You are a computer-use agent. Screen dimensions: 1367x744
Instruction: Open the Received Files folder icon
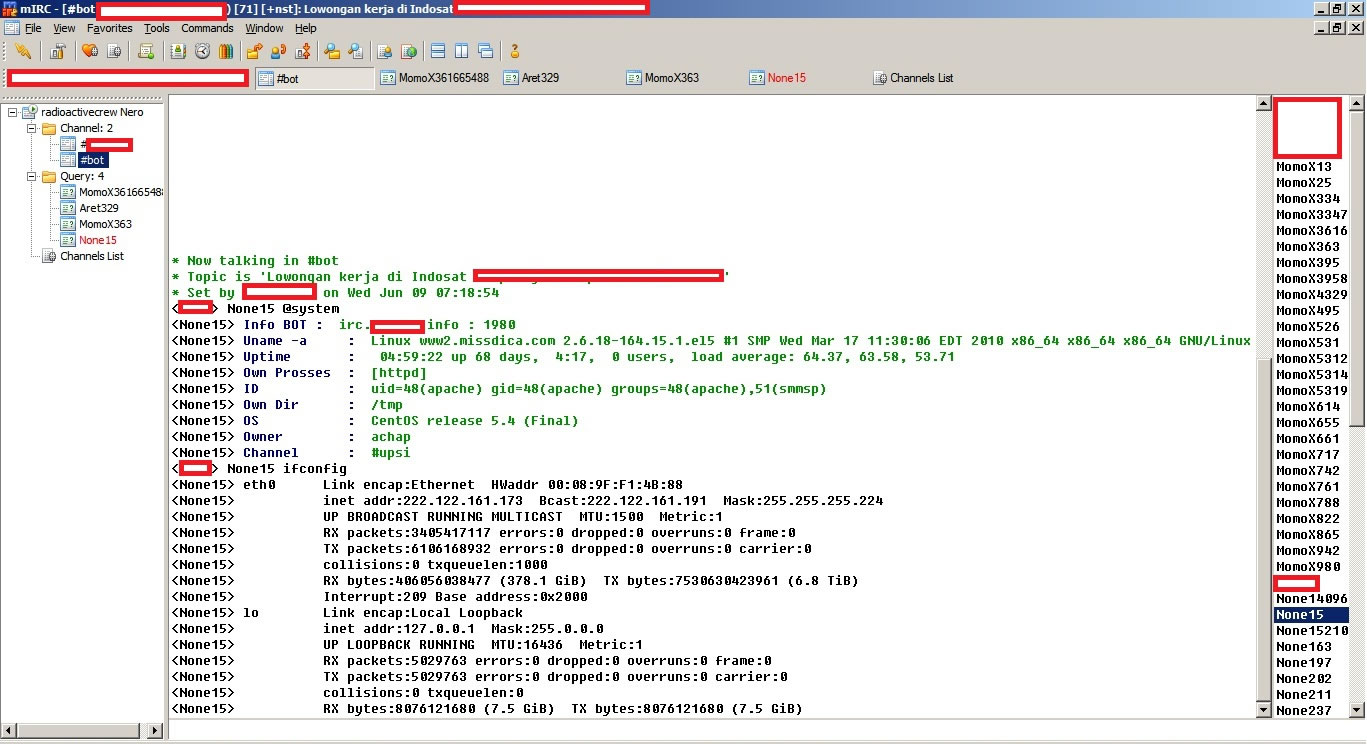tap(332, 51)
